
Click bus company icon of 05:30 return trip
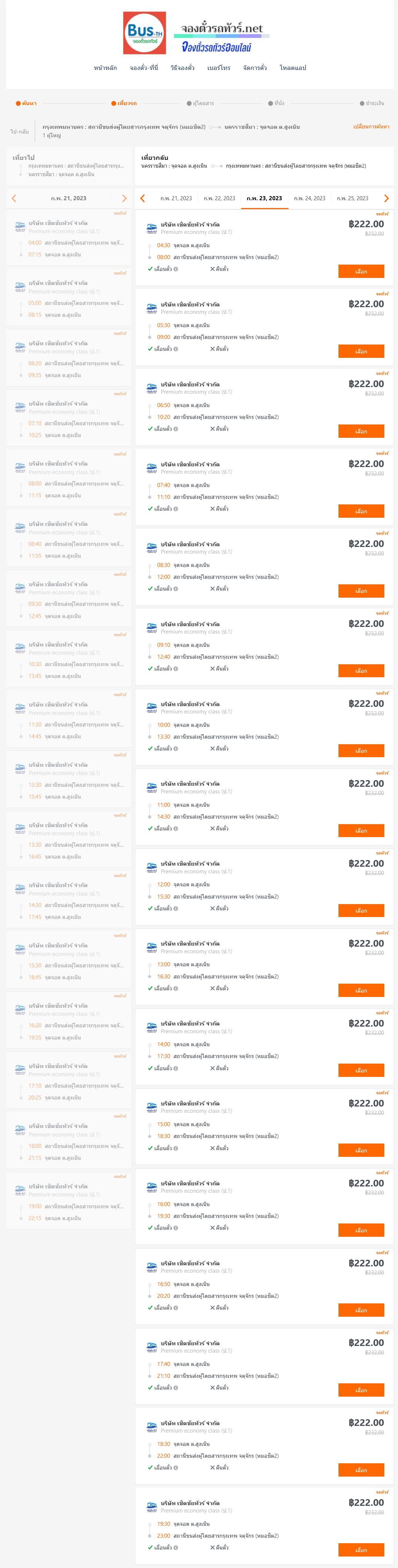(152, 309)
